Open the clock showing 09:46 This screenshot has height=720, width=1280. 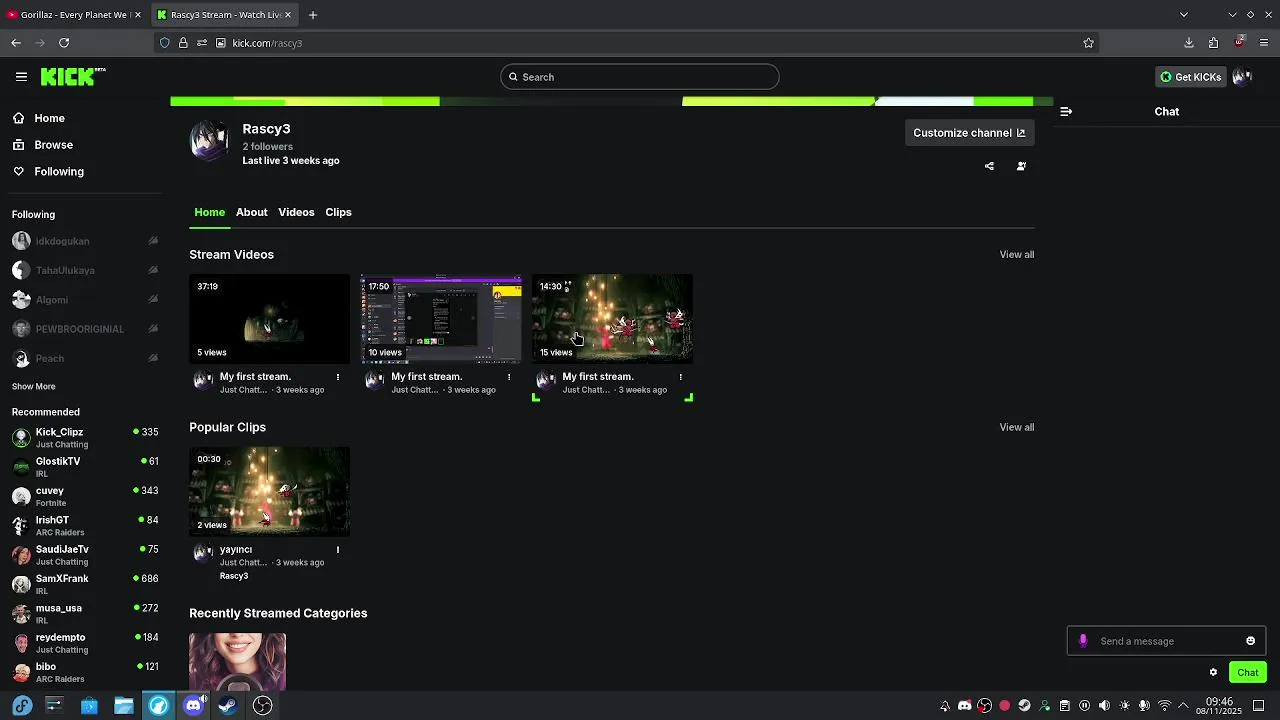(x=1220, y=706)
